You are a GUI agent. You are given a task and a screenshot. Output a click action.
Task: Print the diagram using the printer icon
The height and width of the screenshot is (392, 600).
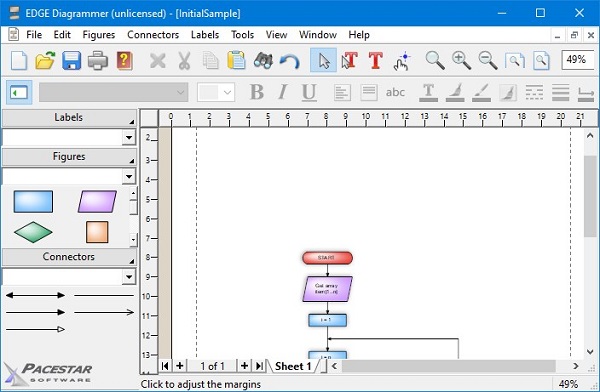pos(98,60)
